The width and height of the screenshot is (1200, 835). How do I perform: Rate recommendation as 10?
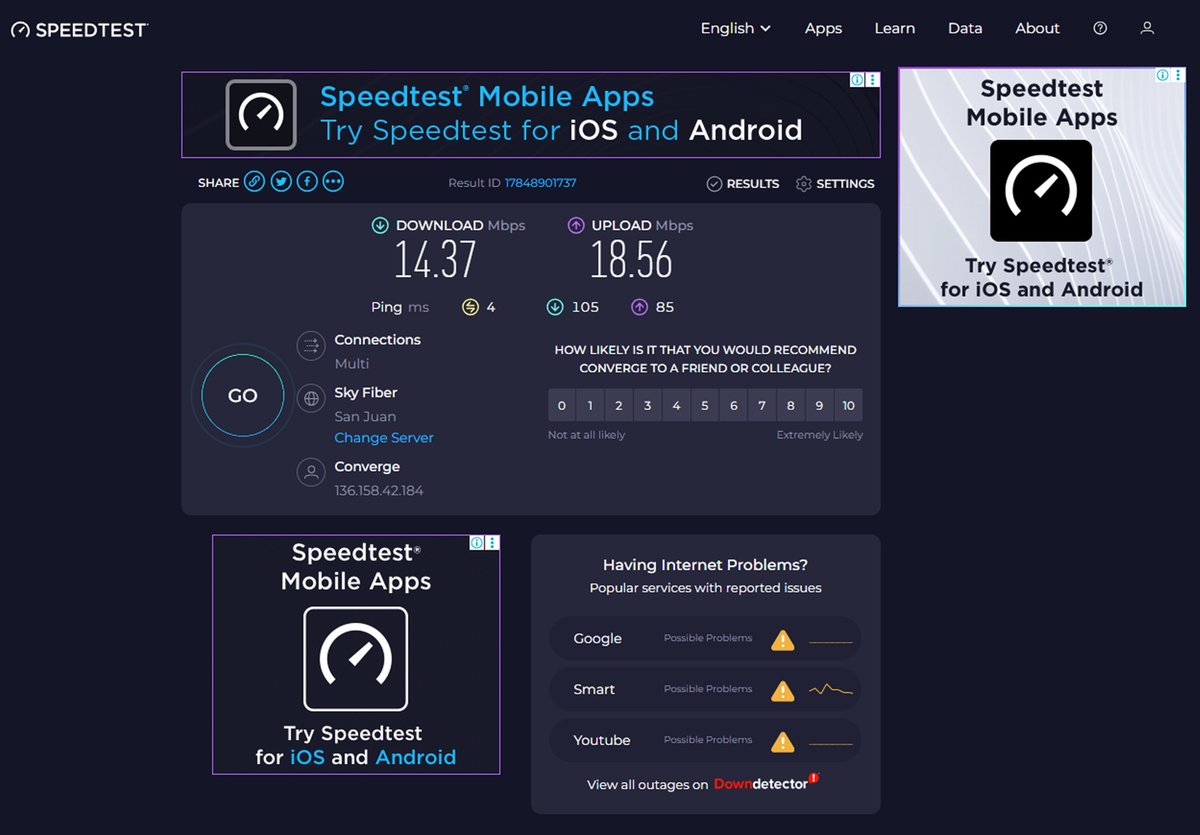[x=848, y=405]
